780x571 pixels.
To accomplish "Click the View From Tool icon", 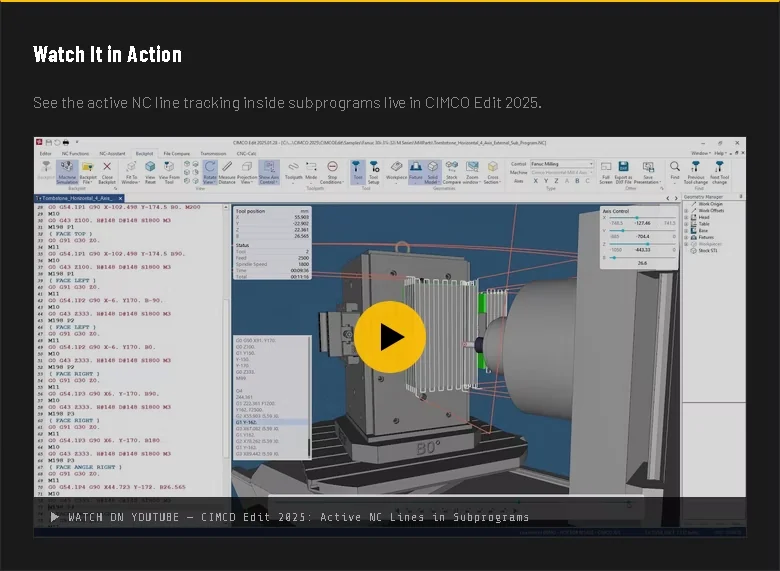I will (x=169, y=172).
